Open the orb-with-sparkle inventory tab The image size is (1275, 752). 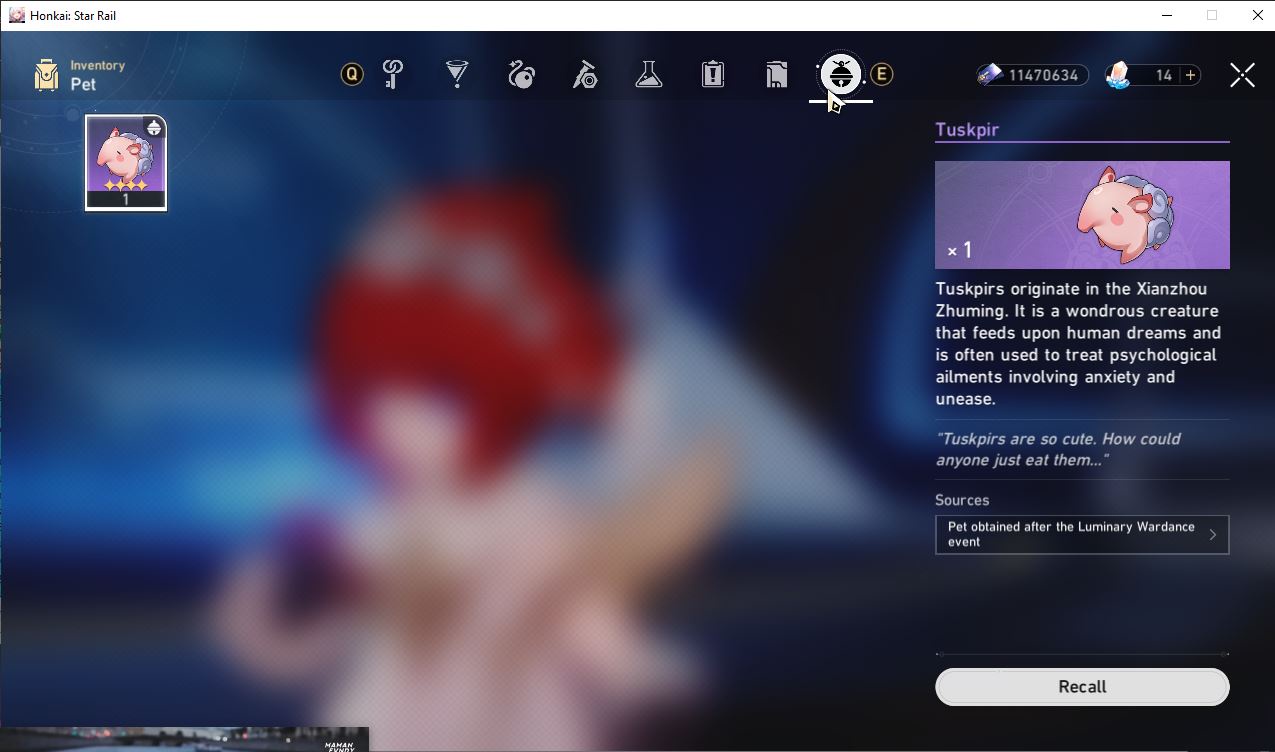tap(521, 74)
